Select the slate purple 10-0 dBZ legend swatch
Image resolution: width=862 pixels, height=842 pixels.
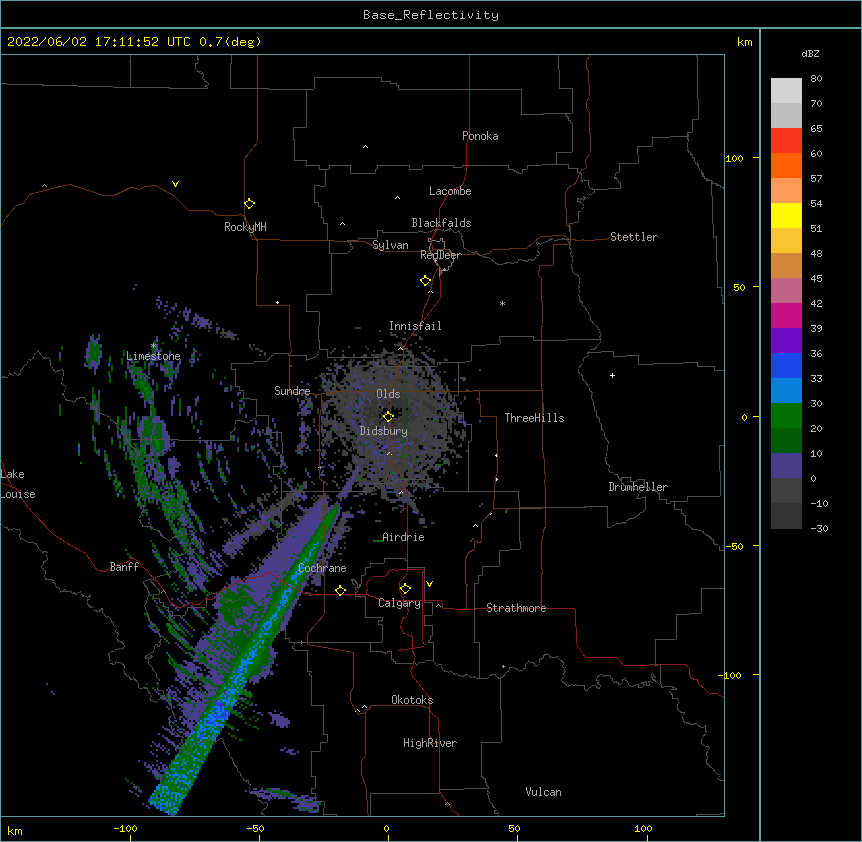pyautogui.click(x=786, y=466)
